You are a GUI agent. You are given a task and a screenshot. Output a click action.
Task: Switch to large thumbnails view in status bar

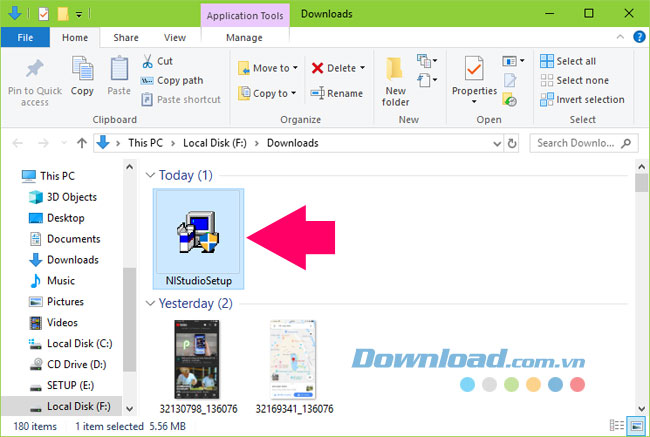point(635,426)
